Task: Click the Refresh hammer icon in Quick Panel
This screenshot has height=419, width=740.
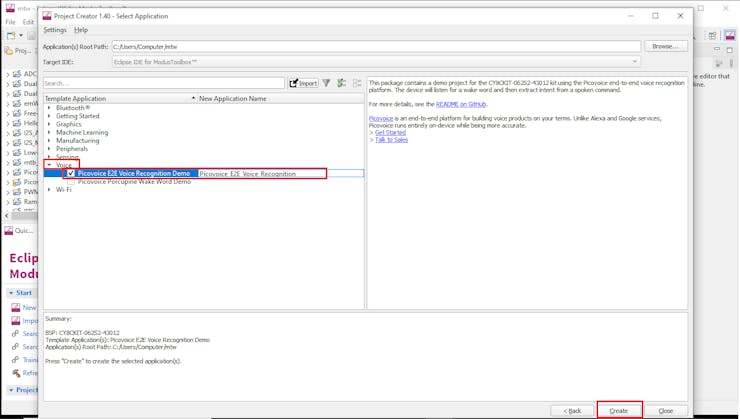Action: [16, 373]
